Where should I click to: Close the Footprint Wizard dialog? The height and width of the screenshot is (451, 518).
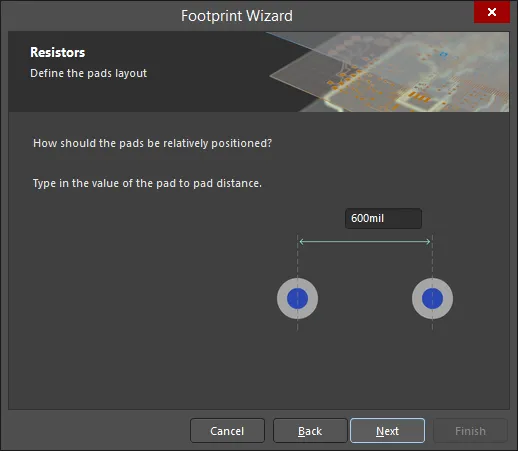(x=492, y=12)
